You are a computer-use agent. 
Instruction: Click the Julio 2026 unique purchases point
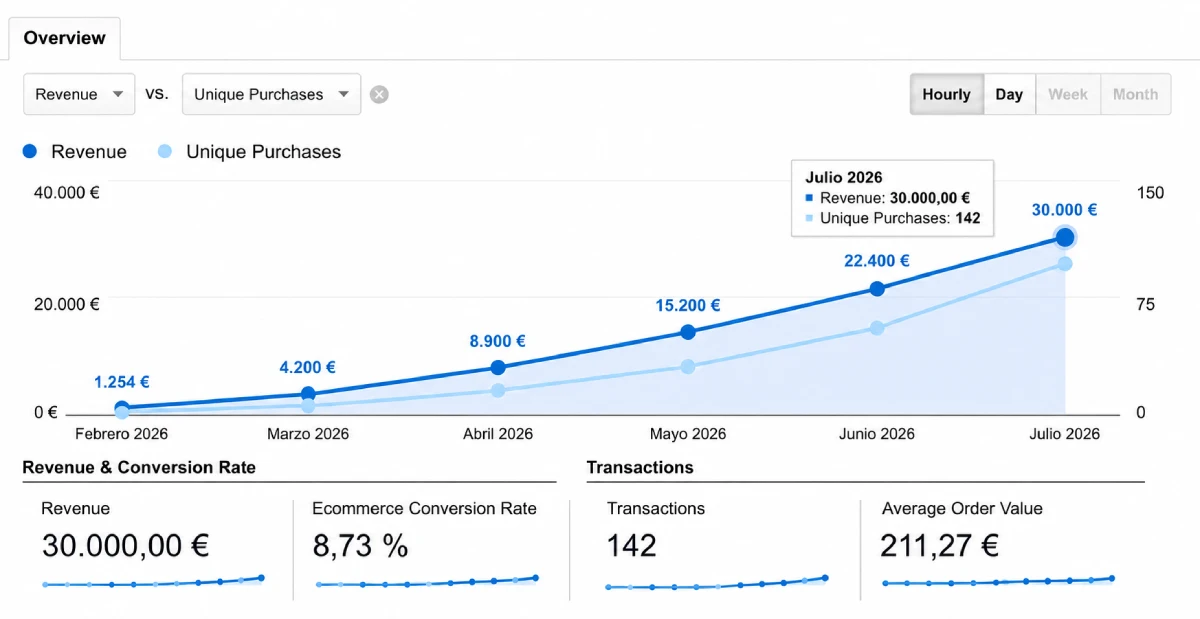(1065, 264)
